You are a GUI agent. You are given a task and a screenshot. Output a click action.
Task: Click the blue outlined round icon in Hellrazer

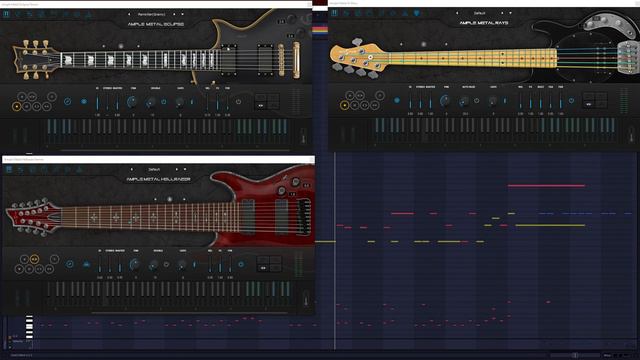pos(70,264)
